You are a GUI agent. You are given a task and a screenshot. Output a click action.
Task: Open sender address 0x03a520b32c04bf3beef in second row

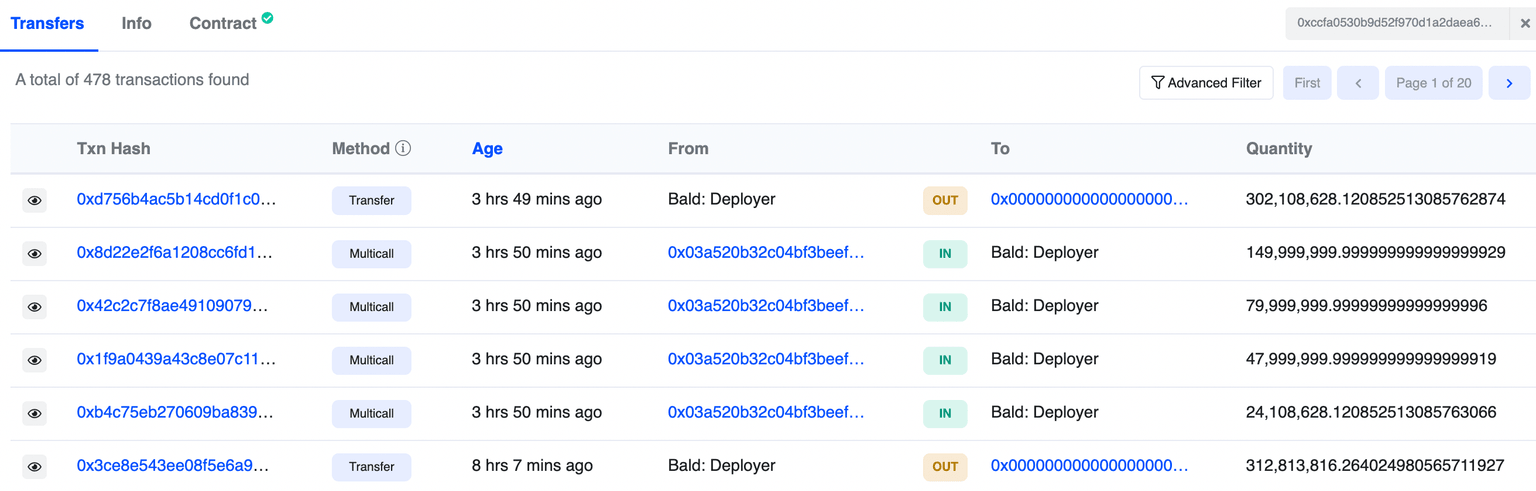click(766, 252)
